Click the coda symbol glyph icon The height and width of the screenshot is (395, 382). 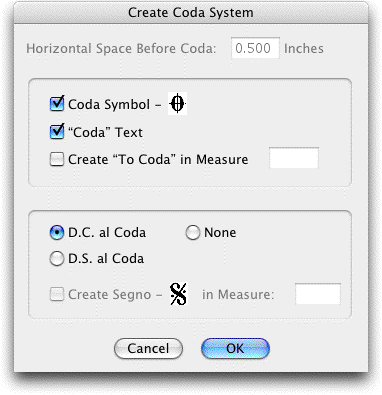(177, 104)
